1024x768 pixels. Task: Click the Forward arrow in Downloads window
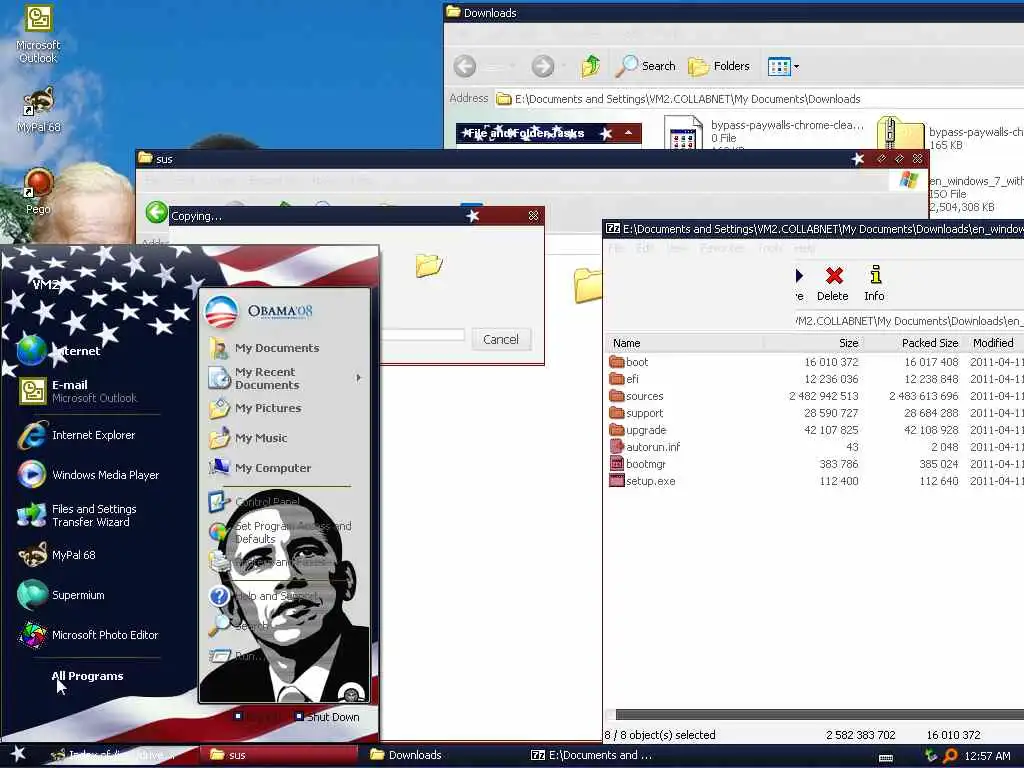tap(543, 66)
